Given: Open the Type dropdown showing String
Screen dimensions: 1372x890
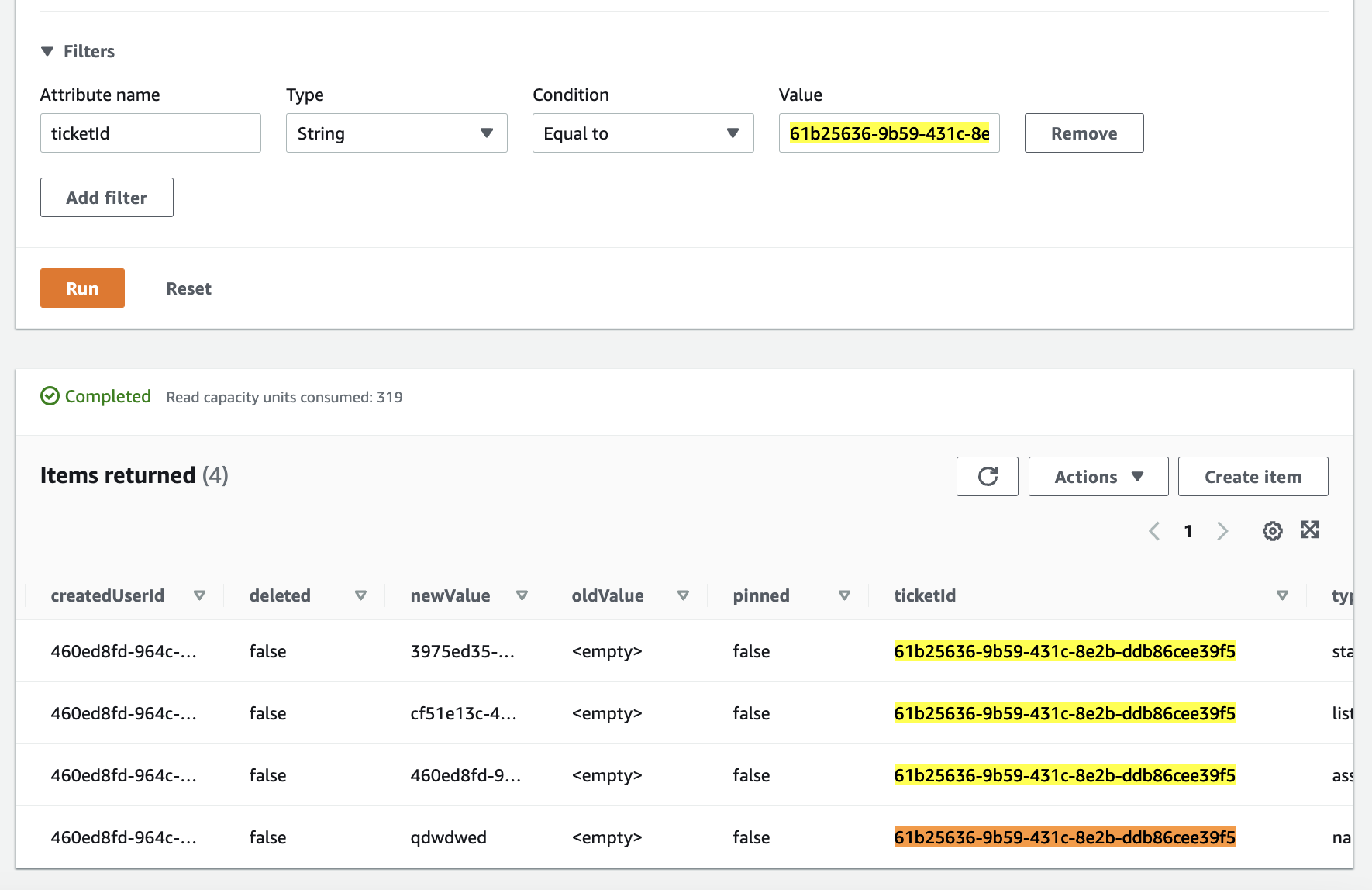Looking at the screenshot, I should click(x=395, y=133).
